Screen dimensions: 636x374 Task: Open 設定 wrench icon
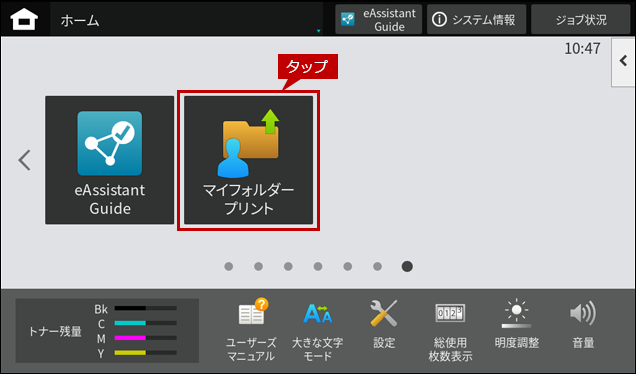tap(384, 324)
